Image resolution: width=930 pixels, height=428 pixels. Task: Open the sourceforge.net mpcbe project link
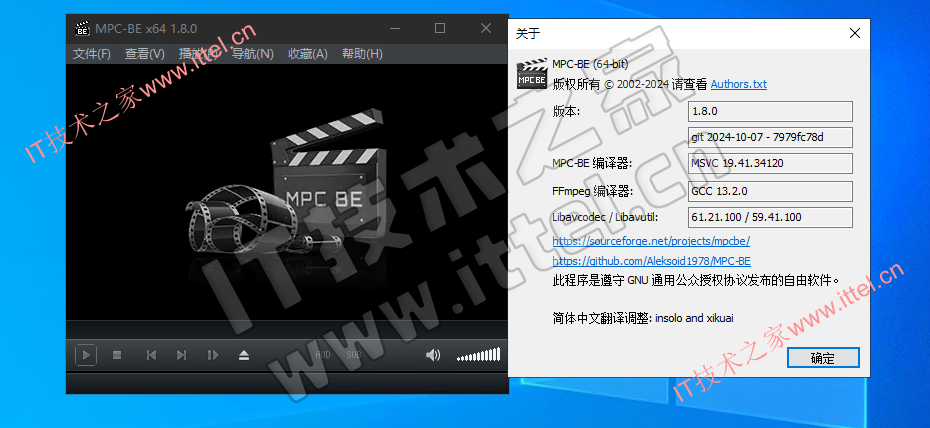(x=651, y=241)
